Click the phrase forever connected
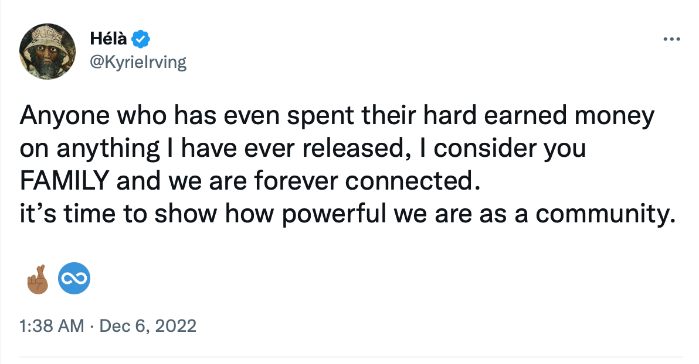699x364 pixels. 367,181
